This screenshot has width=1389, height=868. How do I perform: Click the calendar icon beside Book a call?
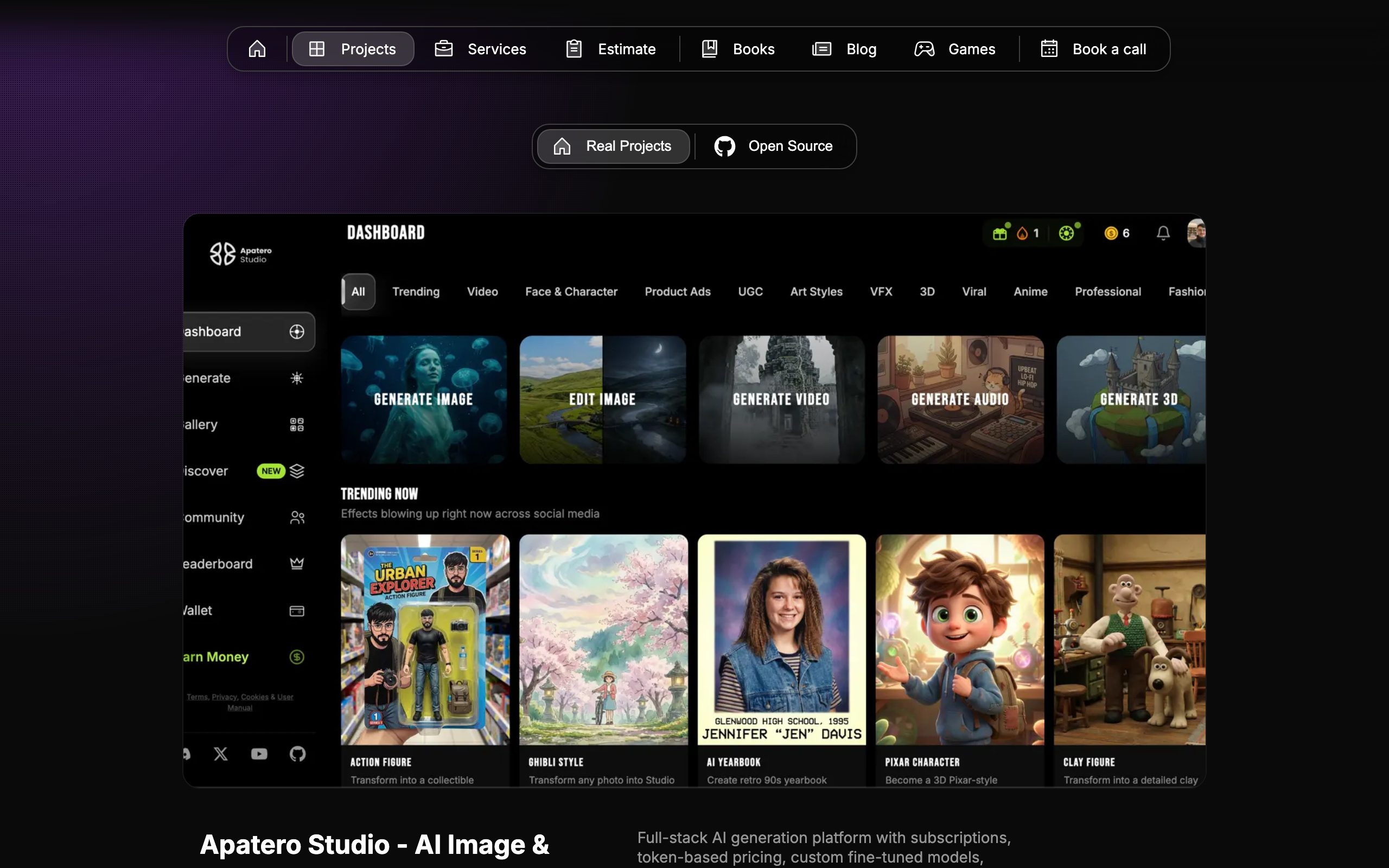point(1049,49)
